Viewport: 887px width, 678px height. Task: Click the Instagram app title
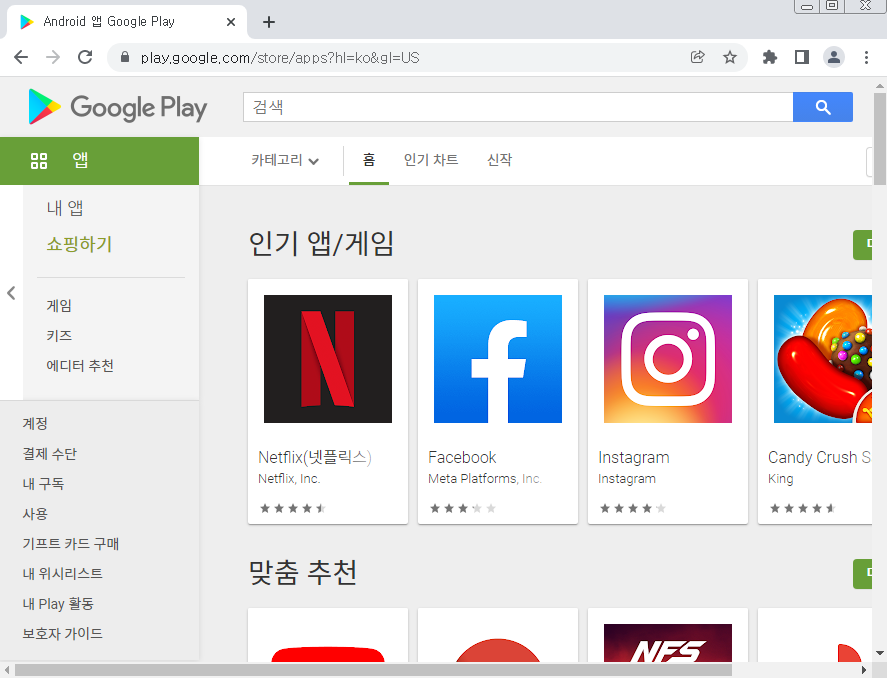click(634, 457)
